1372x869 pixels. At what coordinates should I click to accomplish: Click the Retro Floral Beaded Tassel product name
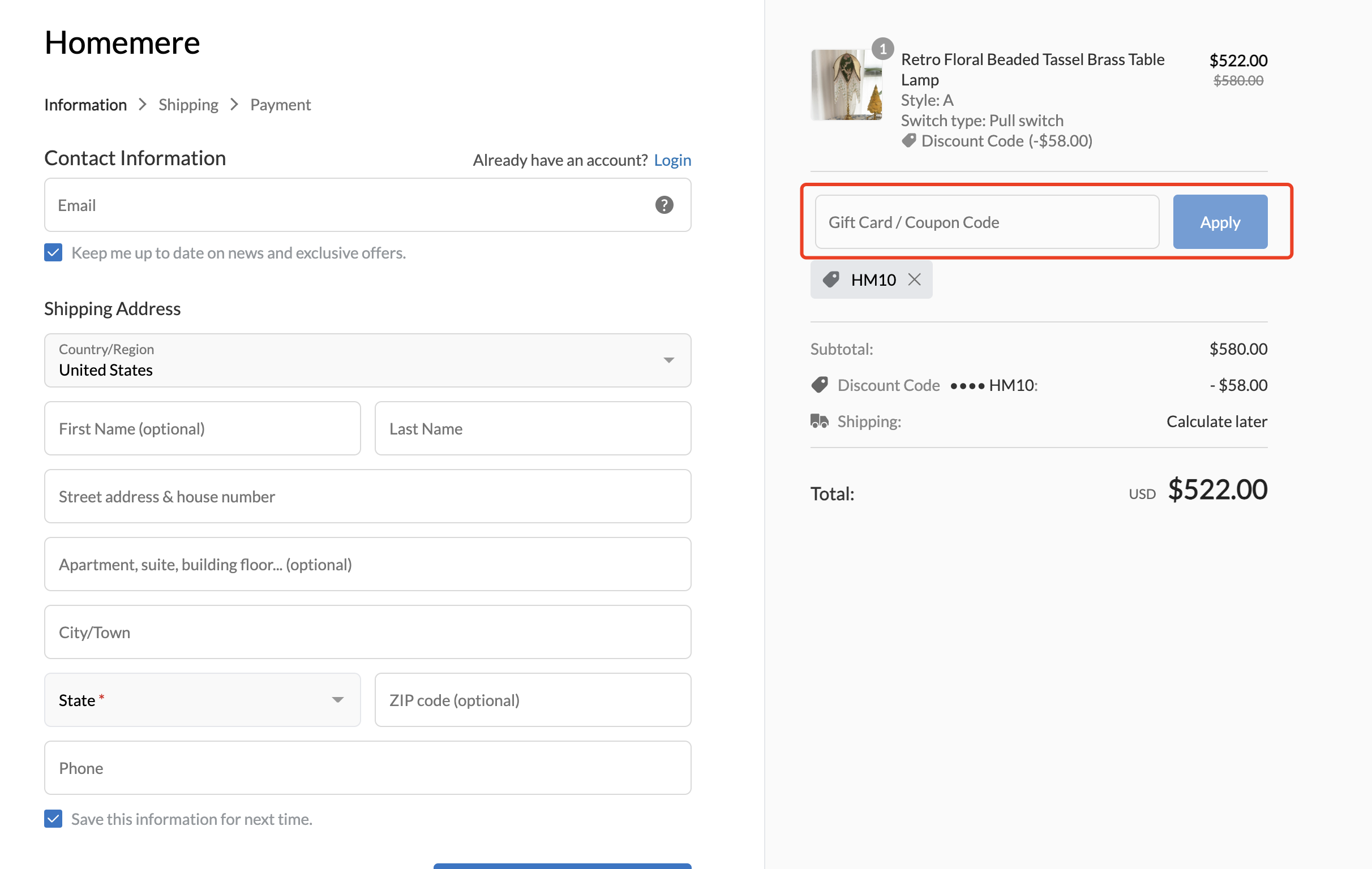(x=1032, y=70)
